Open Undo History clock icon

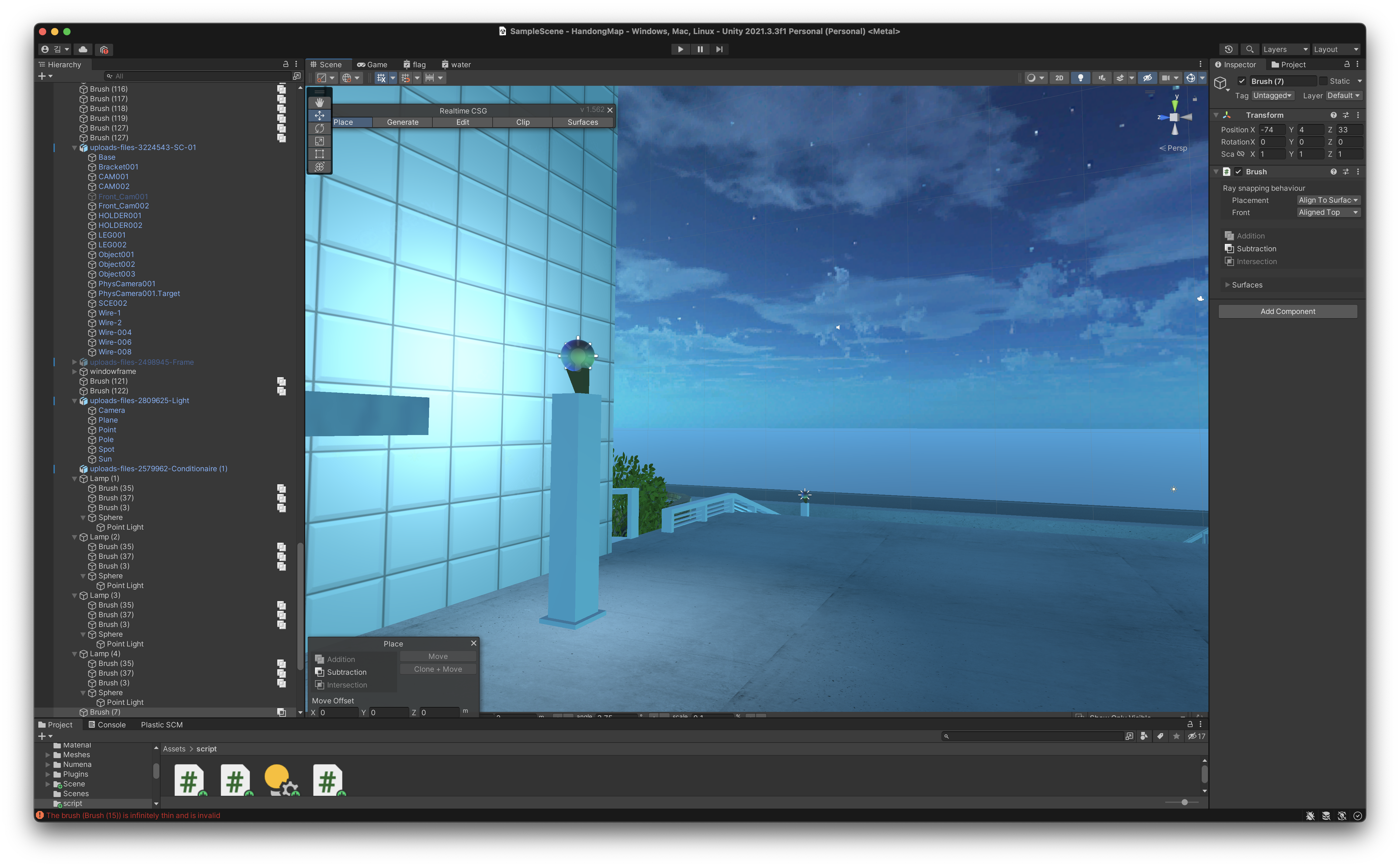(1228, 49)
